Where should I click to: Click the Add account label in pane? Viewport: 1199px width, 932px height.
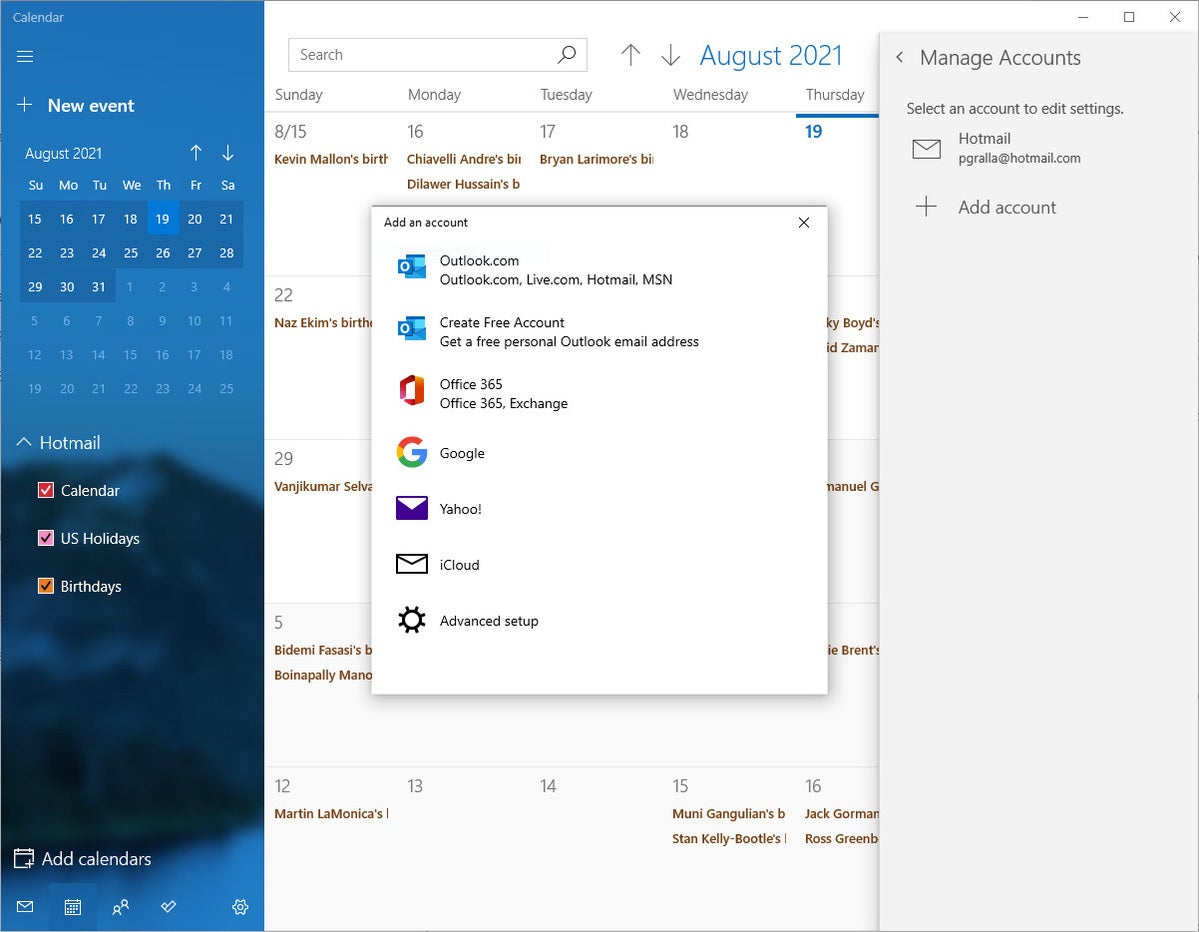point(1007,207)
